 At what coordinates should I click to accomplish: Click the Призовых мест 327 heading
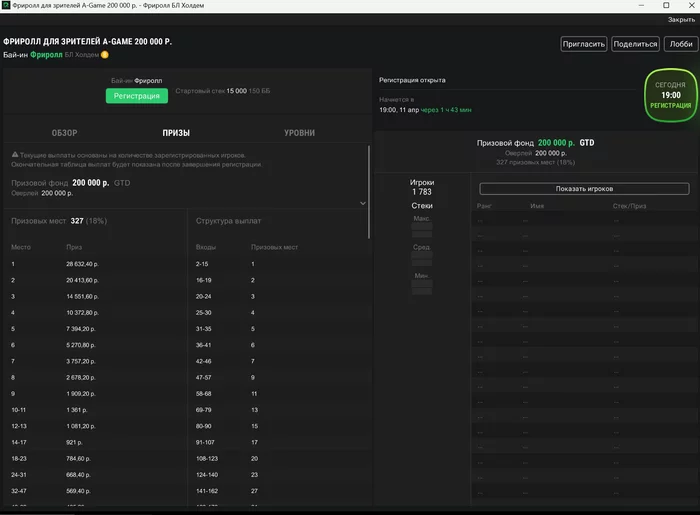(x=59, y=221)
